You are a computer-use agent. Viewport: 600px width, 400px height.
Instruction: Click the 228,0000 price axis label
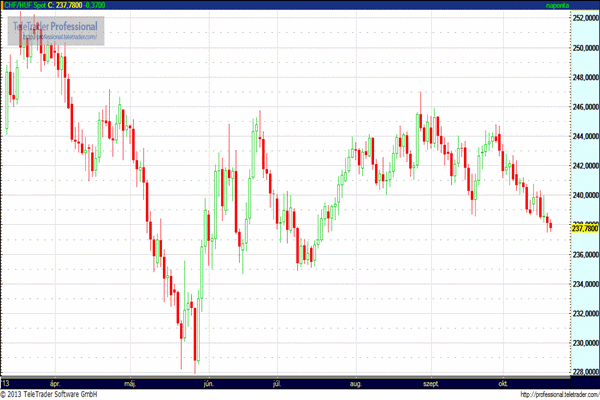tap(584, 373)
